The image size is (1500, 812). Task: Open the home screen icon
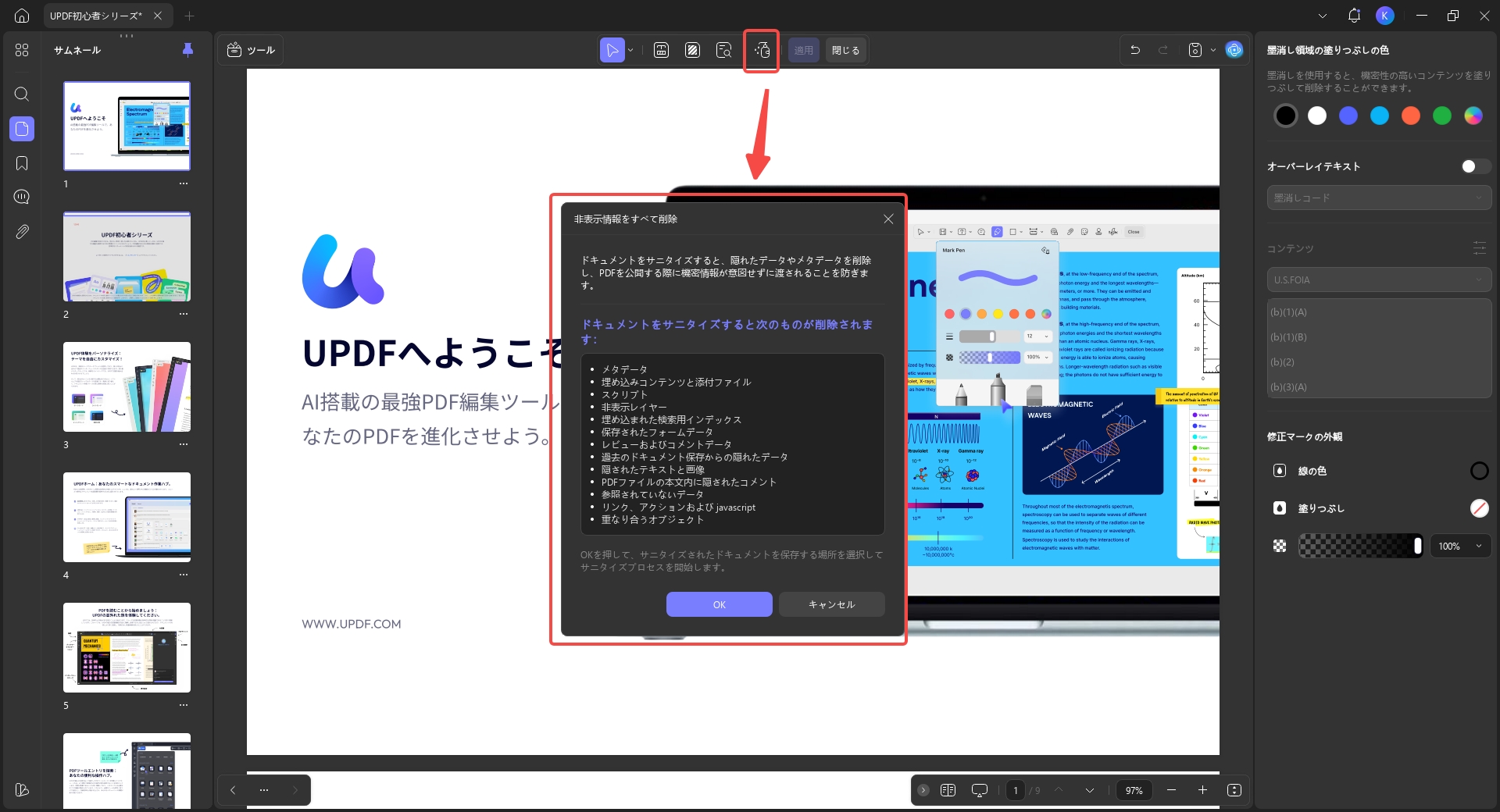click(22, 16)
